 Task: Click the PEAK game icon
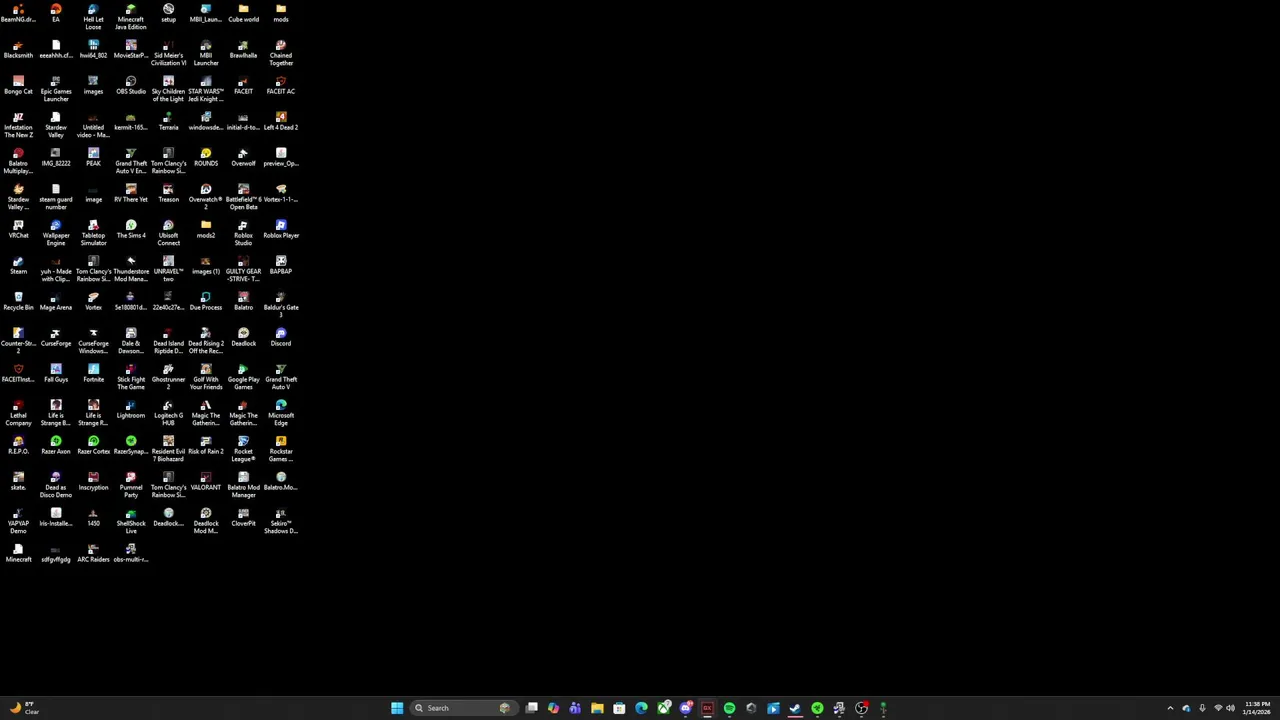coord(93,158)
